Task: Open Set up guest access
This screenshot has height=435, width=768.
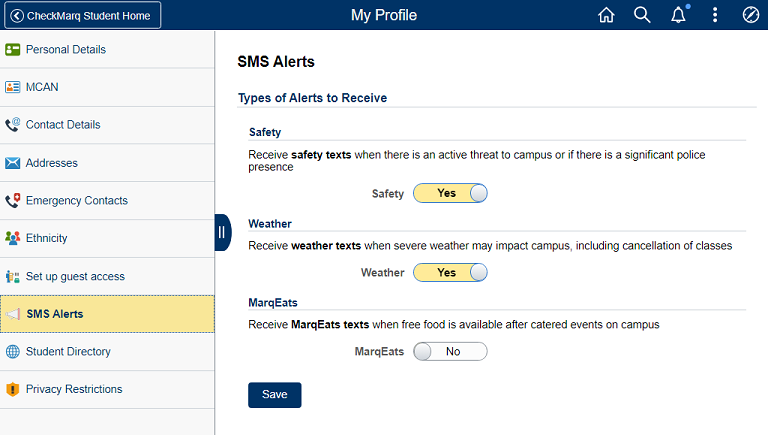Action: 75,276
